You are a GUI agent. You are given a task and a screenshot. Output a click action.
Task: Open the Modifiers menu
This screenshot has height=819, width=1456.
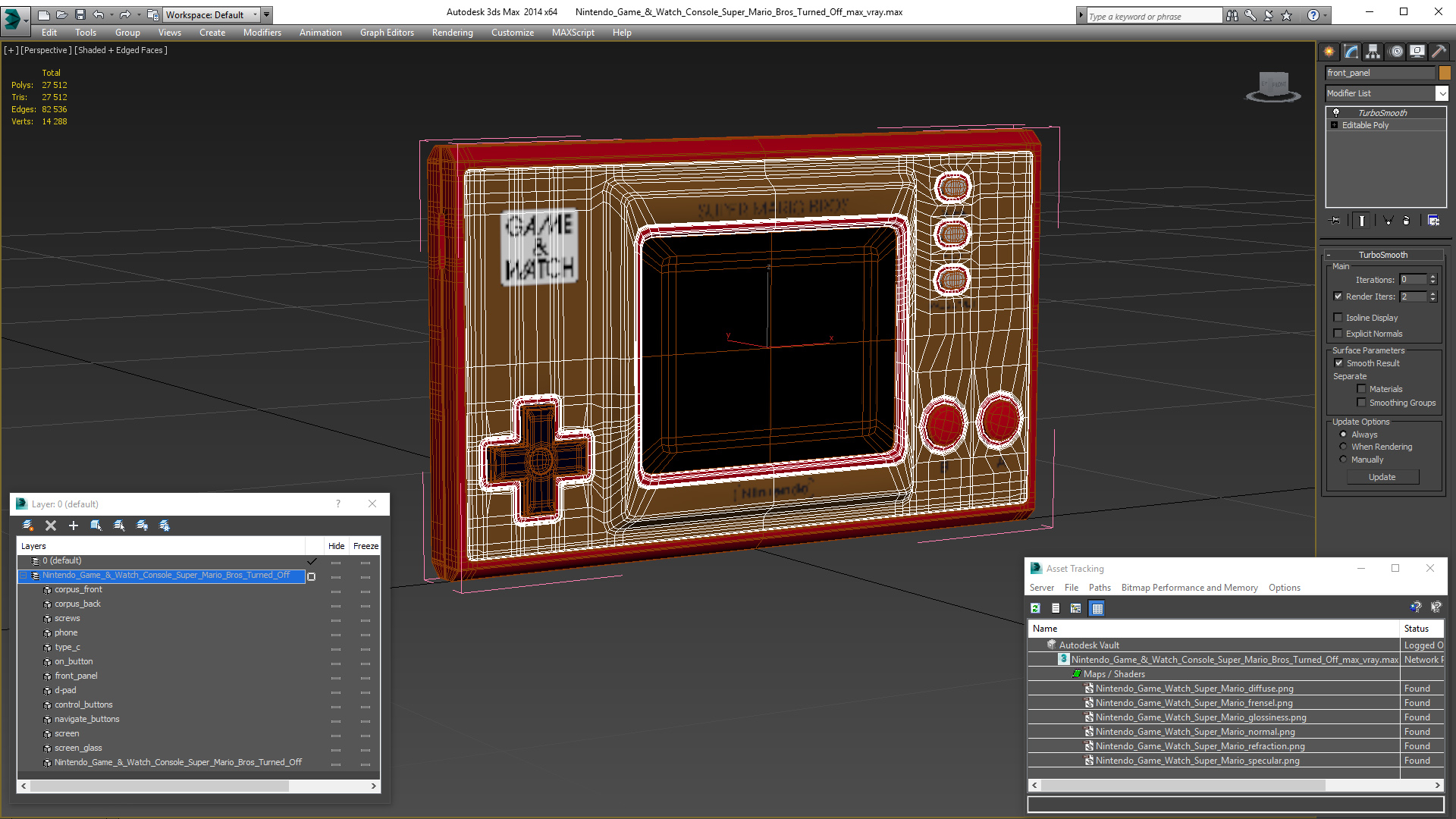[262, 33]
